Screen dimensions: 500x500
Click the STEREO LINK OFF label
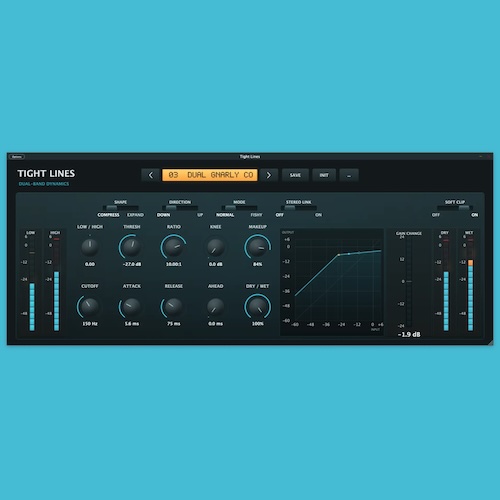coord(279,215)
